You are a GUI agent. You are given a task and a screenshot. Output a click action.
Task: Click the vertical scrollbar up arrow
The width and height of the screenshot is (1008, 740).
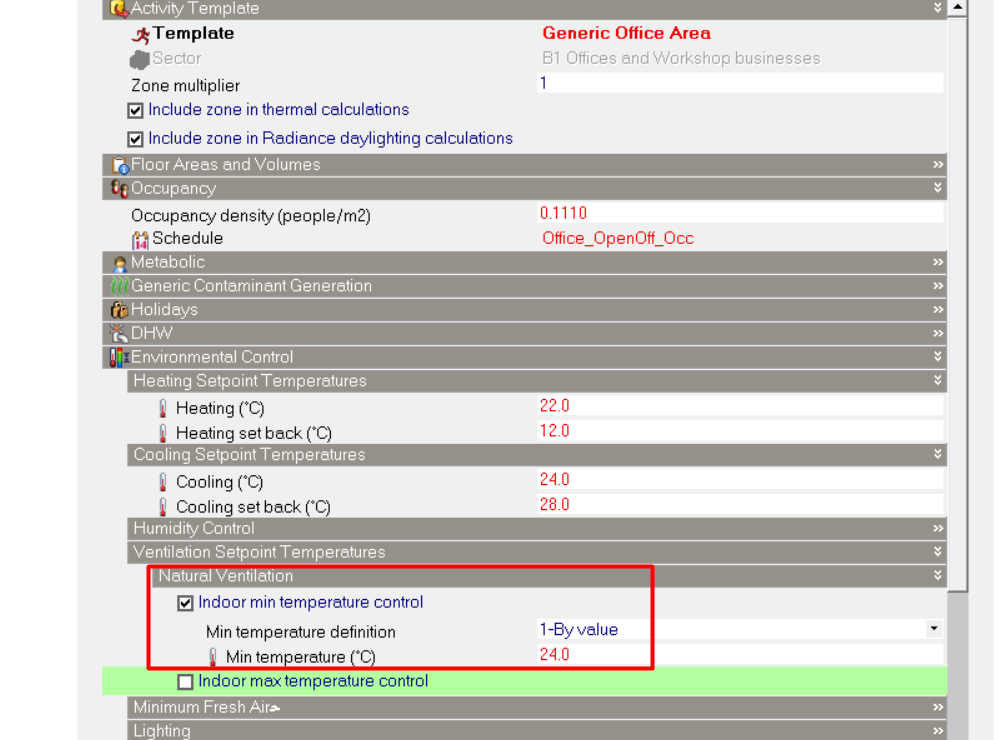coord(957,8)
